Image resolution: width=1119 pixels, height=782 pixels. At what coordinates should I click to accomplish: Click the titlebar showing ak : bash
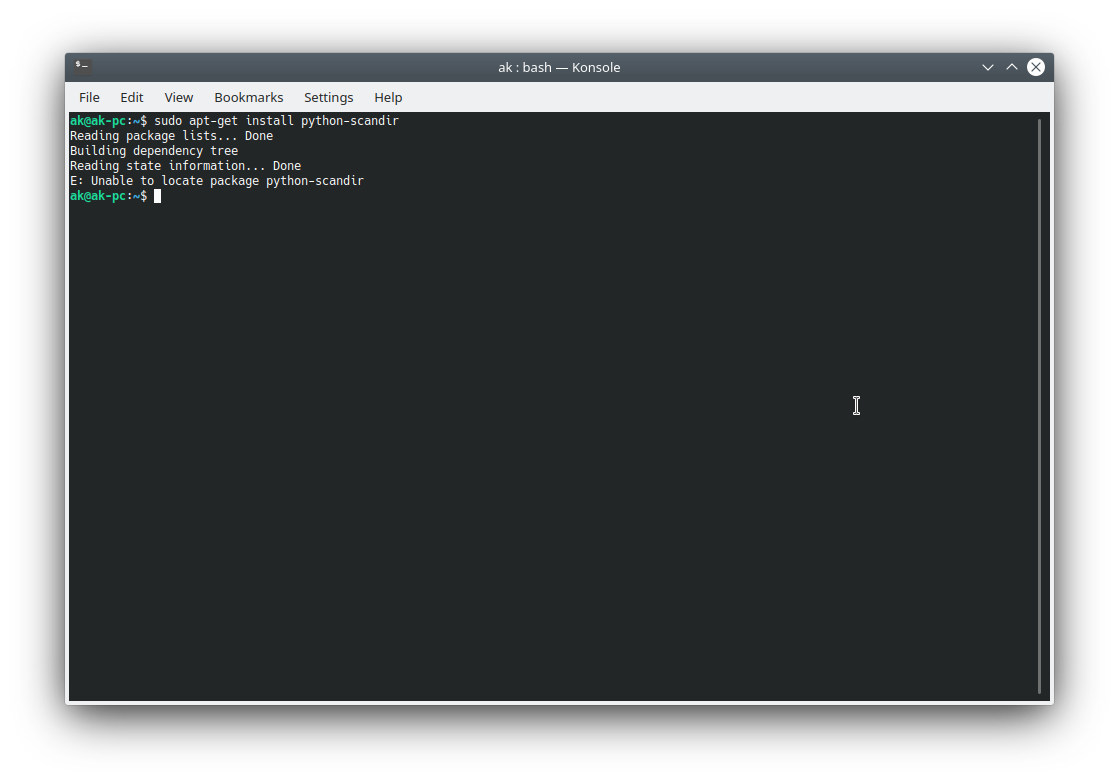559,67
